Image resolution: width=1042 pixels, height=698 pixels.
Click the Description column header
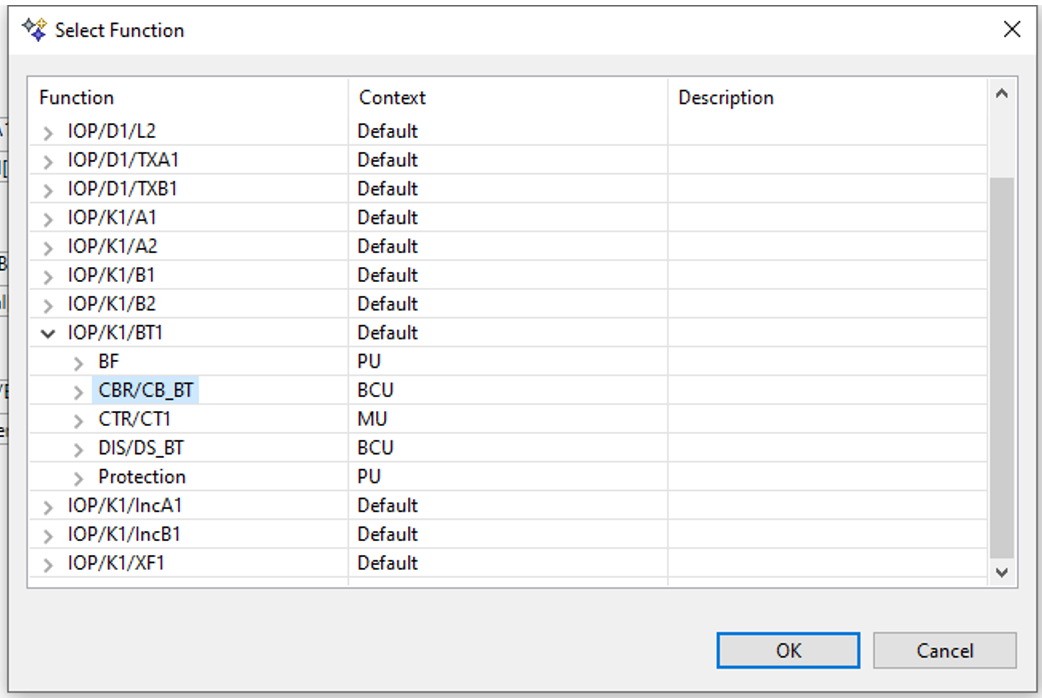(726, 98)
